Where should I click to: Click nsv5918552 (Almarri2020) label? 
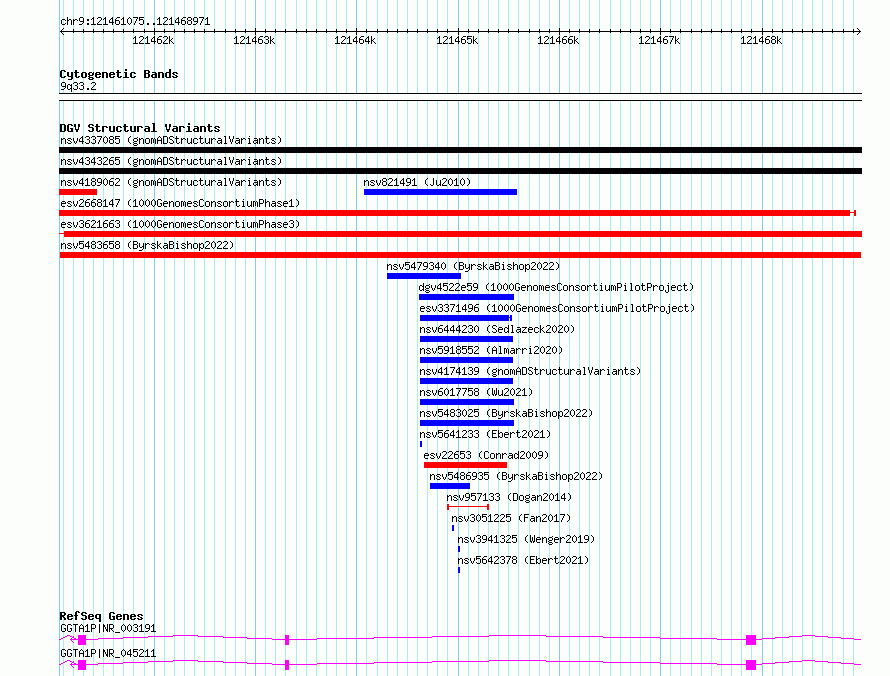pos(491,350)
